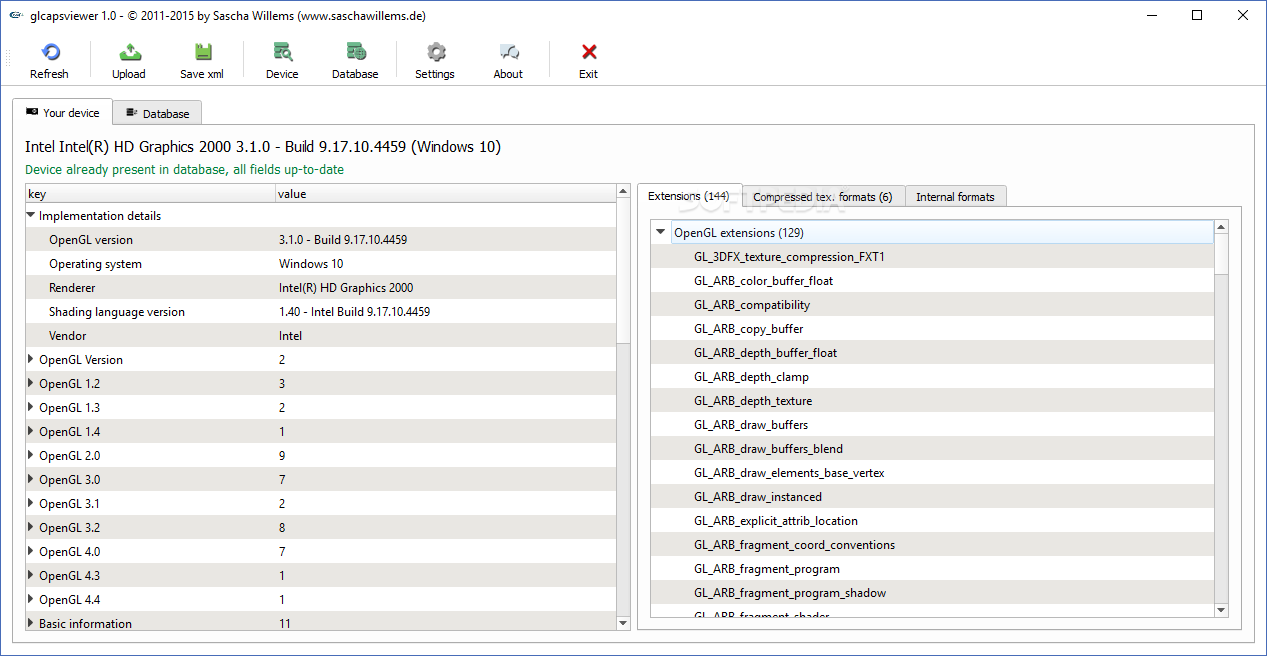The width and height of the screenshot is (1267, 656).
Task: Collapse the OpenGL extensions (129) group
Action: [660, 232]
